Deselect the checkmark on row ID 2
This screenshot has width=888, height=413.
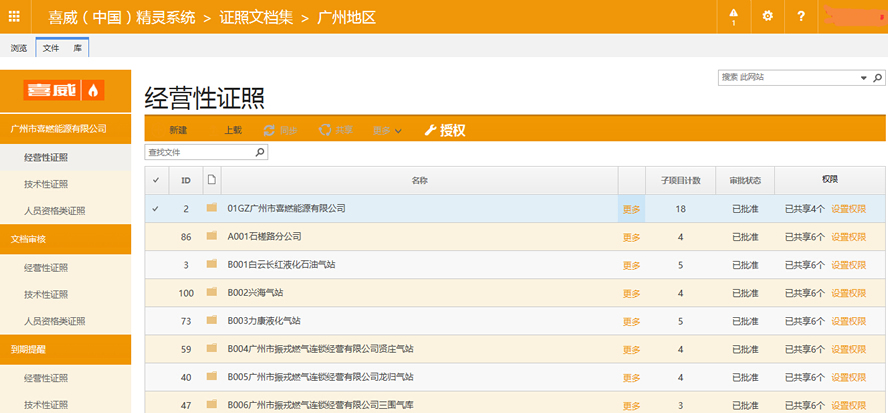pos(156,208)
